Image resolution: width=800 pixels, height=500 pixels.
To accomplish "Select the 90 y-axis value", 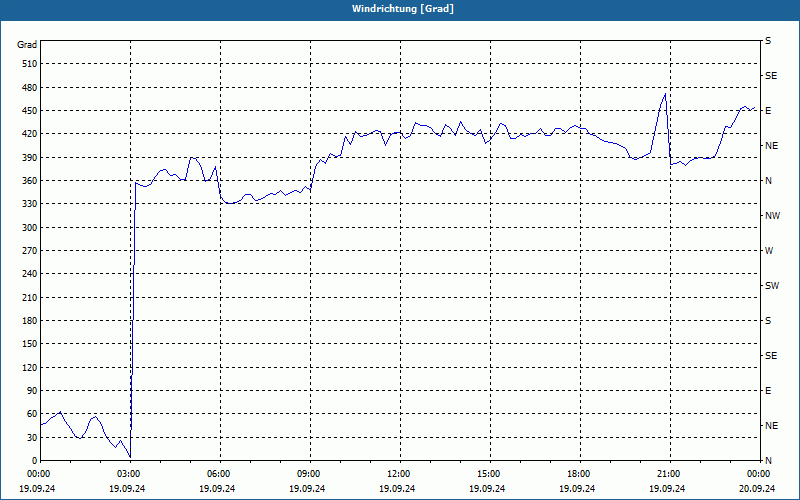I will pos(32,391).
